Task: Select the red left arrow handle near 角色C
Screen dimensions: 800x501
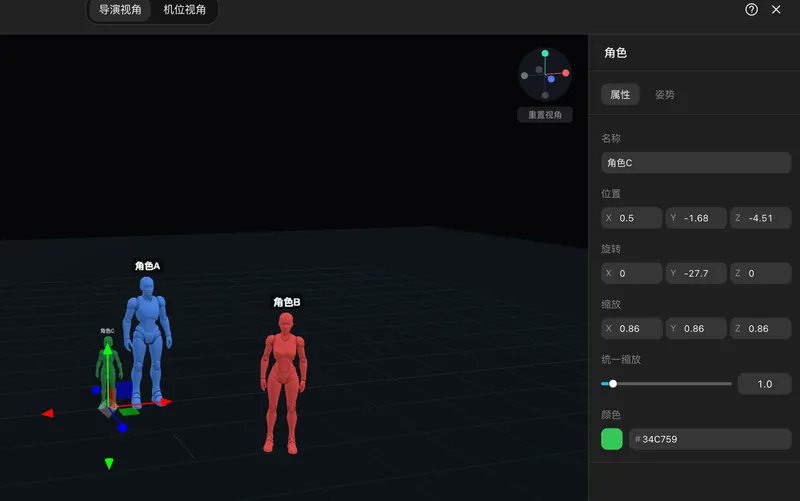Action: pos(47,413)
